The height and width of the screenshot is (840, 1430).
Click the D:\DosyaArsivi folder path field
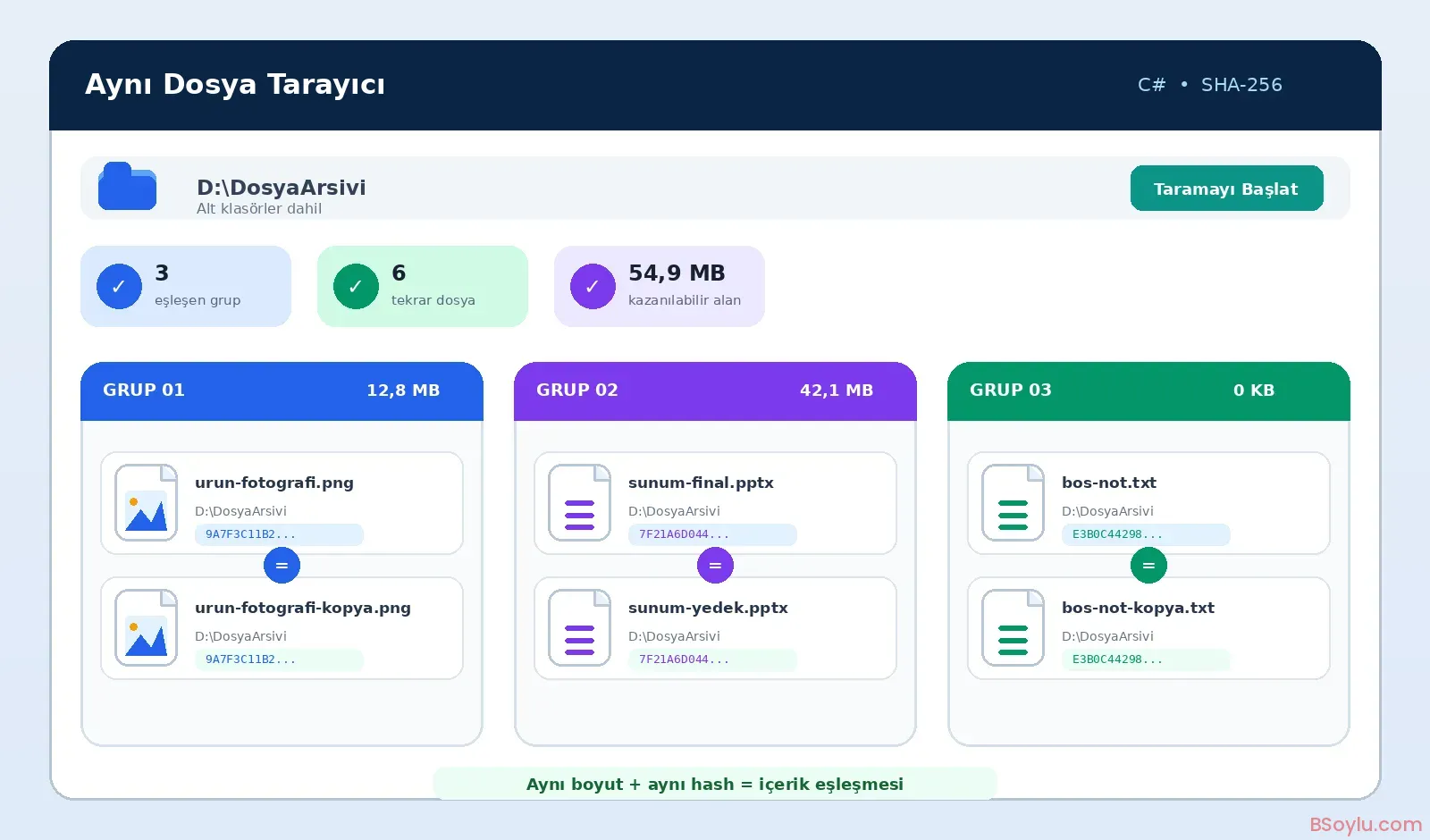(715, 188)
